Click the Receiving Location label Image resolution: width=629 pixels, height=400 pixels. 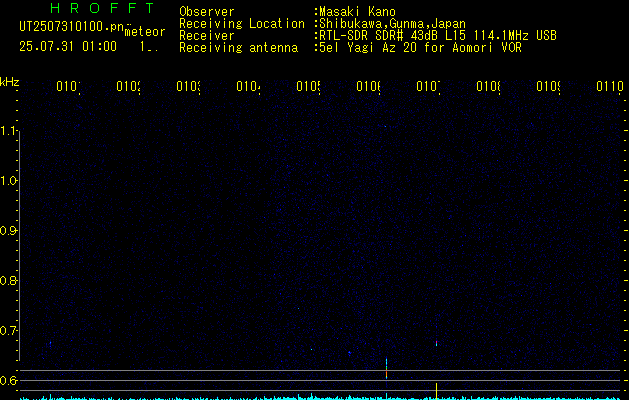[x=242, y=24]
